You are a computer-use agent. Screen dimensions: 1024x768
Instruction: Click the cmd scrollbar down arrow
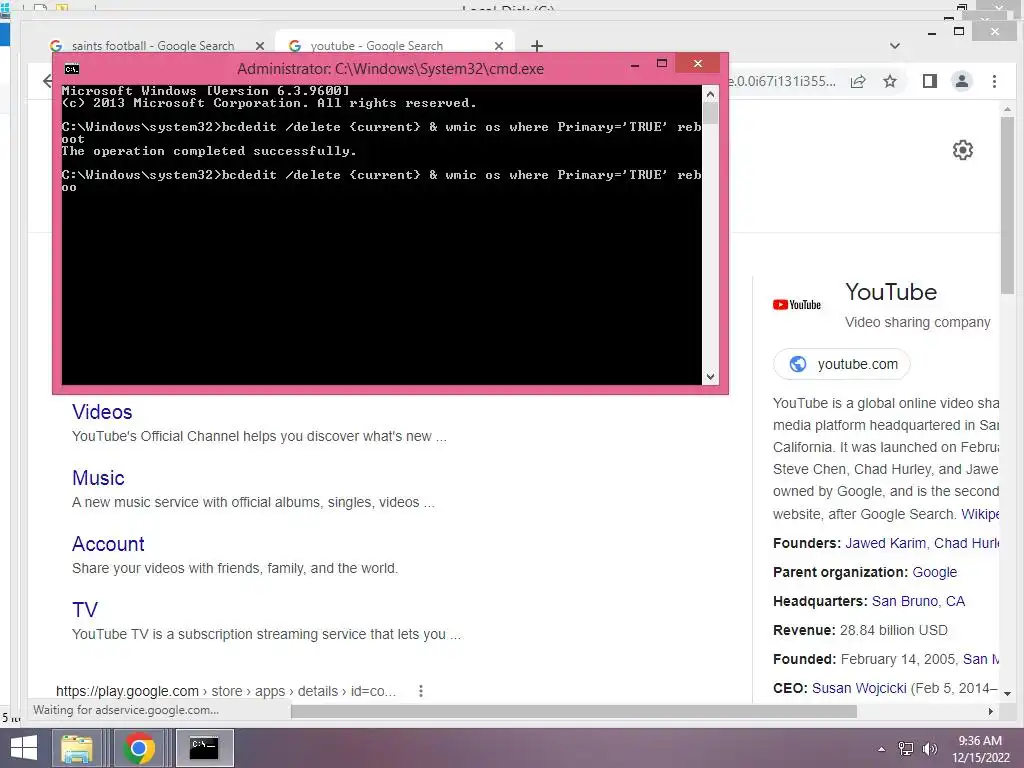click(710, 377)
